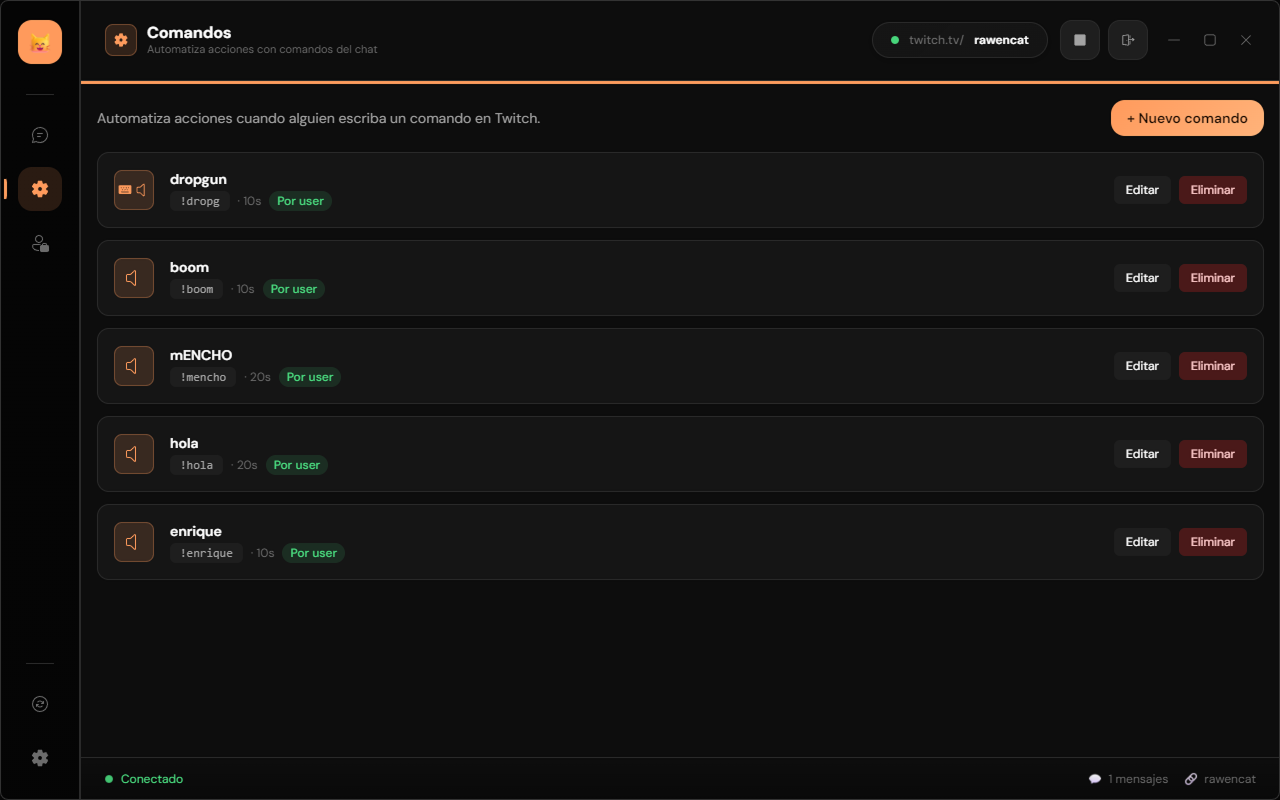Click the refresh sync sidebar icon
This screenshot has width=1280, height=800.
tap(40, 704)
